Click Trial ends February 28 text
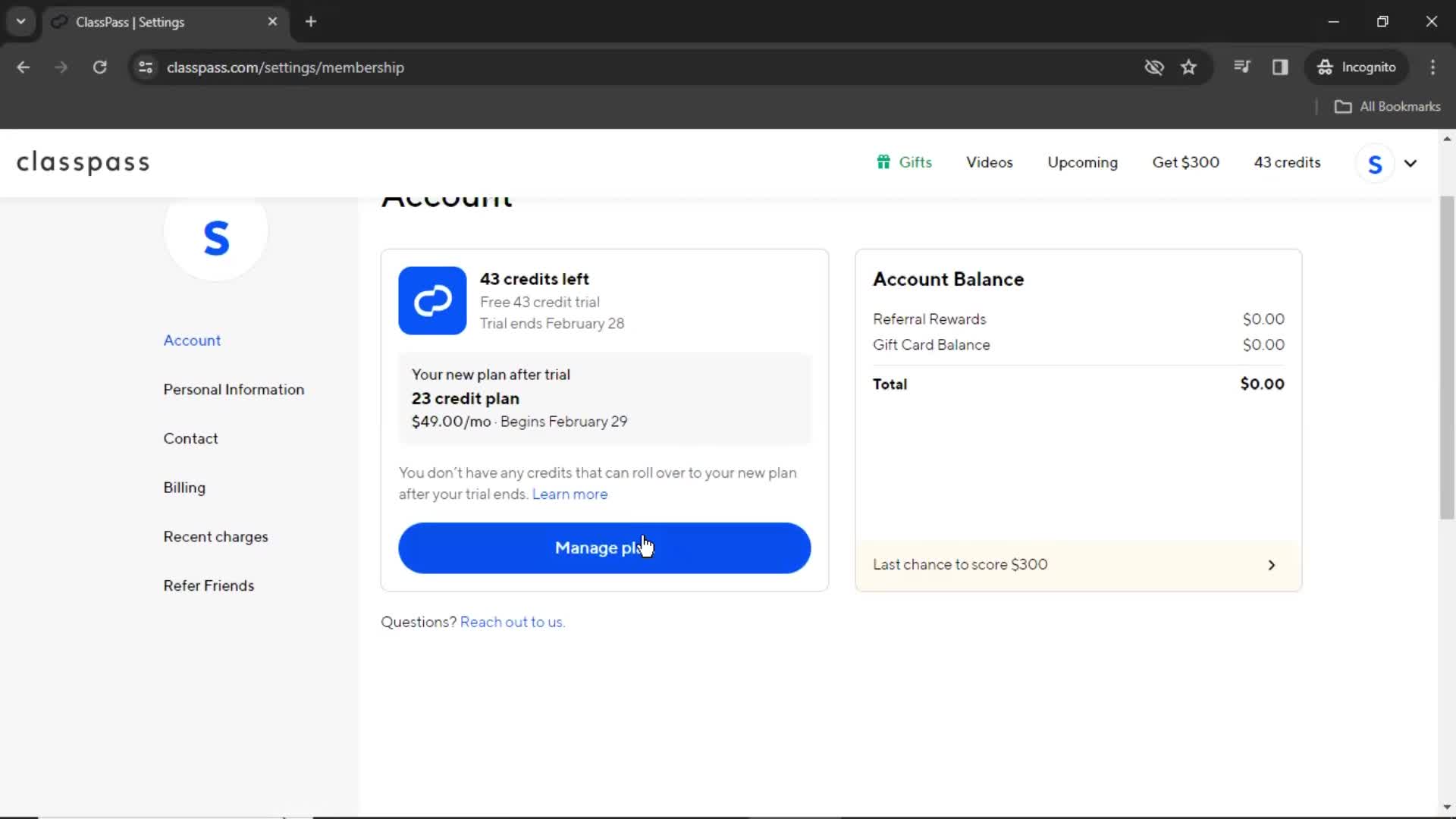Image resolution: width=1456 pixels, height=819 pixels. [x=551, y=324]
